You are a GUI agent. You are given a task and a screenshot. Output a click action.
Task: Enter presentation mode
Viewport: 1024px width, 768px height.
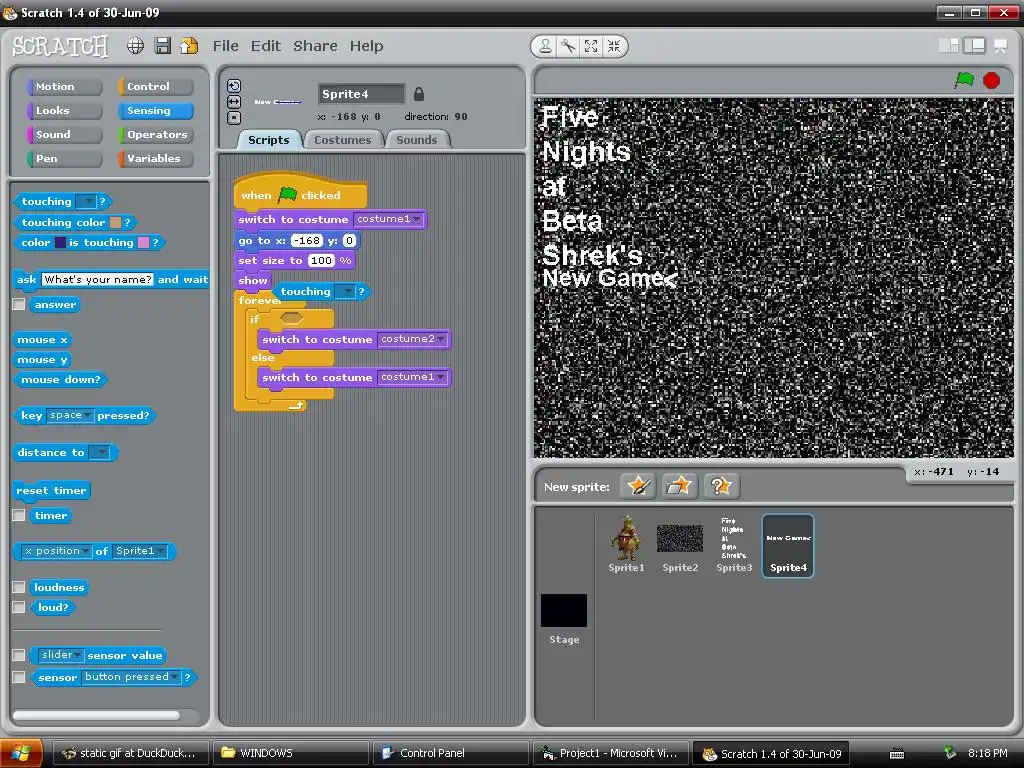(1000, 46)
